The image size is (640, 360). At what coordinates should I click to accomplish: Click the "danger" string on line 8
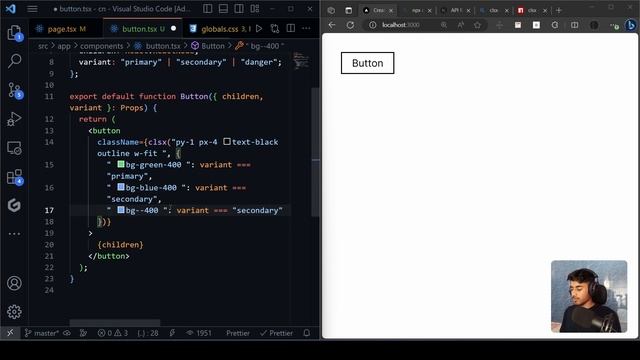[259, 62]
